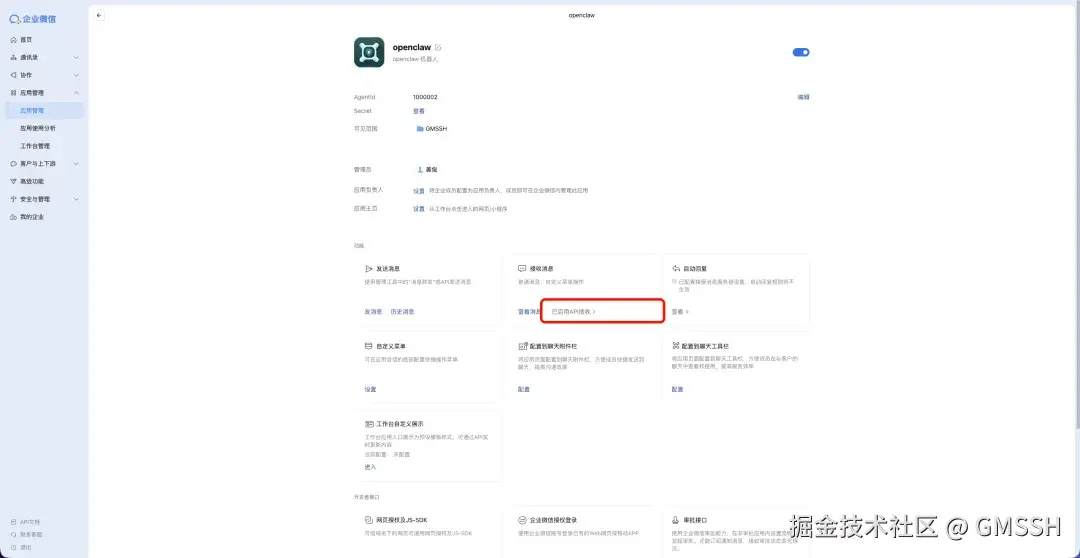
Task: Click the 自动回复 reply arrow icon
Action: pyautogui.click(x=676, y=269)
